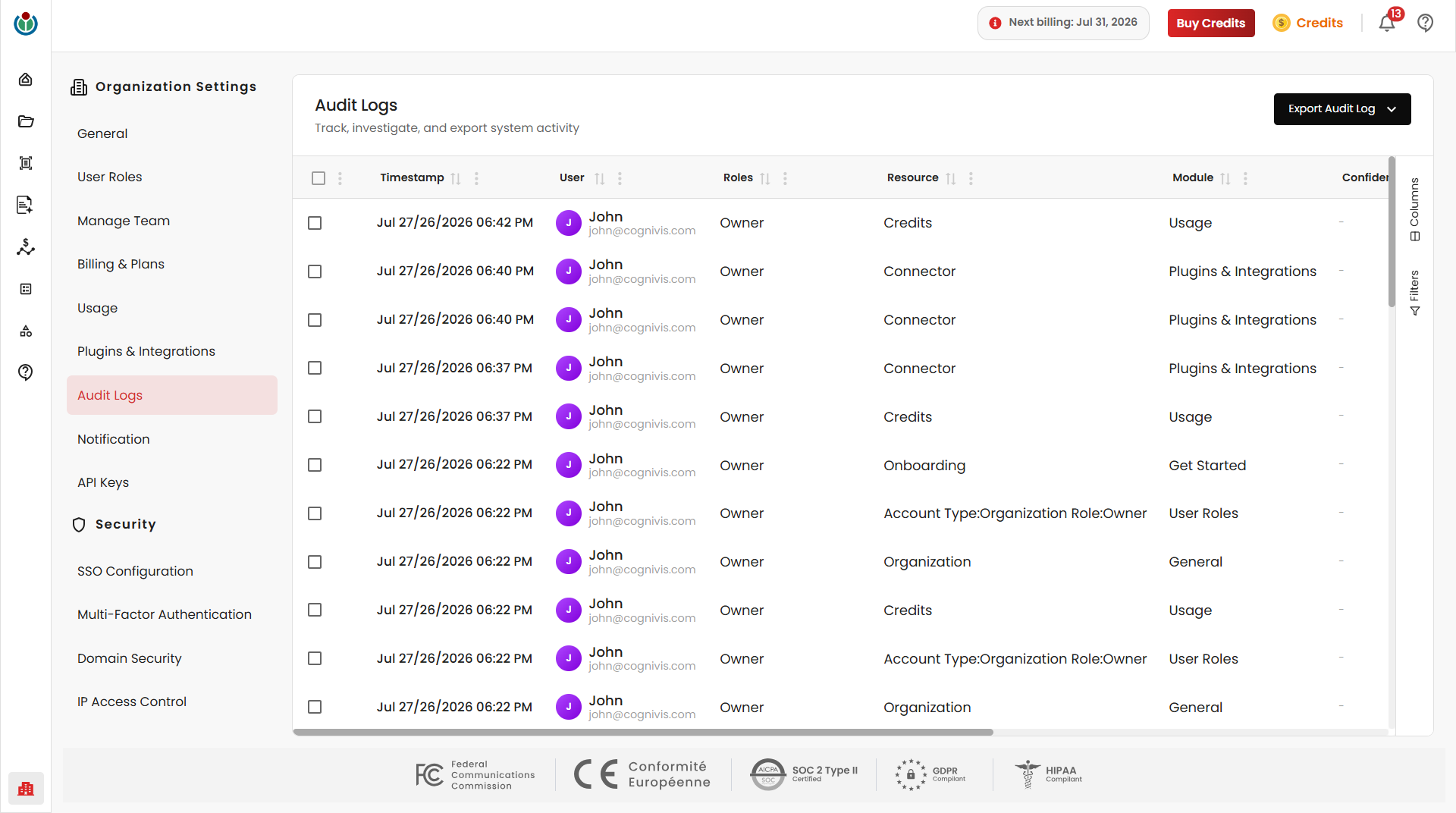1456x813 pixels.
Task: Open Plugins & Integrations settings menu item
Action: tap(146, 351)
